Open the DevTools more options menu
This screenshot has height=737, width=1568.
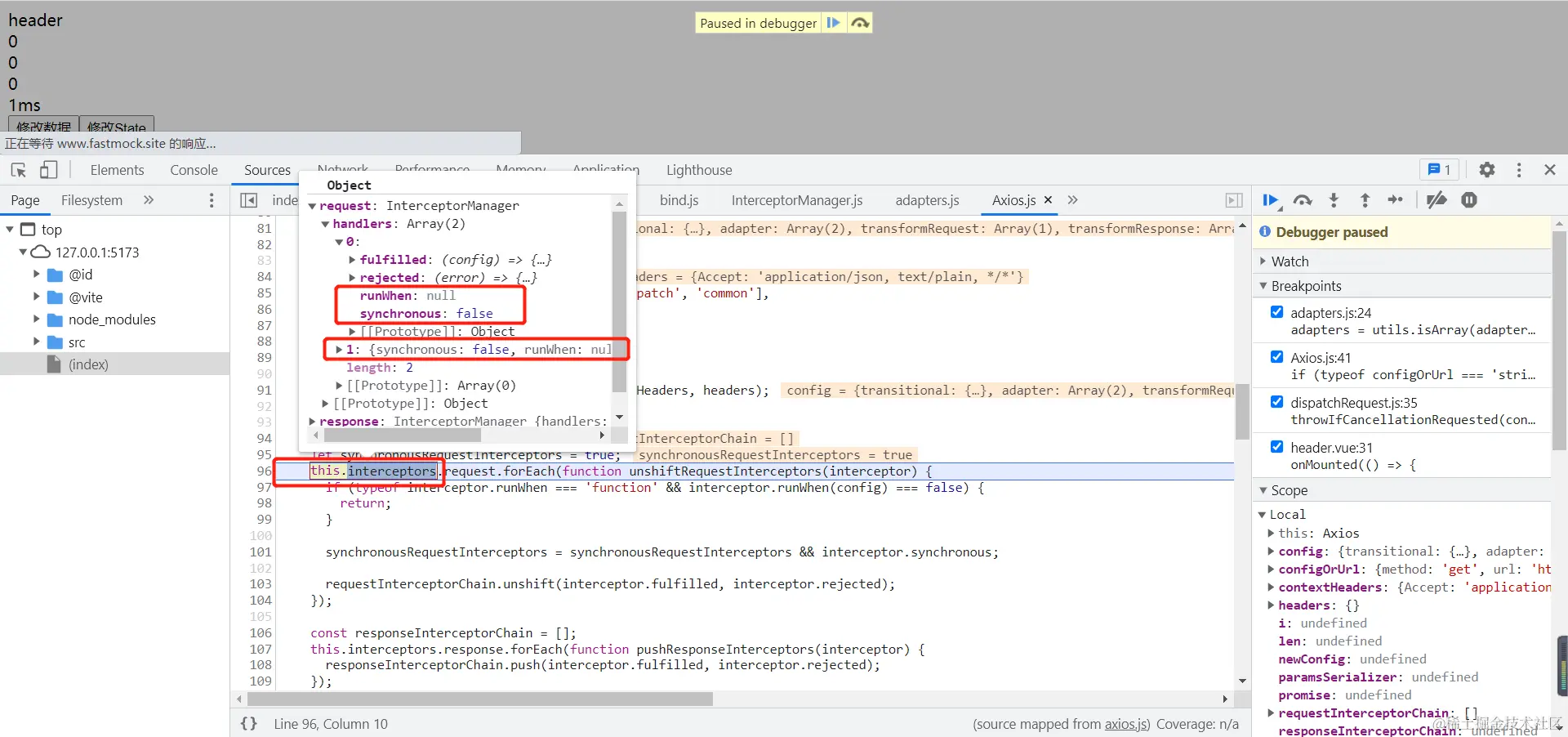(1519, 170)
